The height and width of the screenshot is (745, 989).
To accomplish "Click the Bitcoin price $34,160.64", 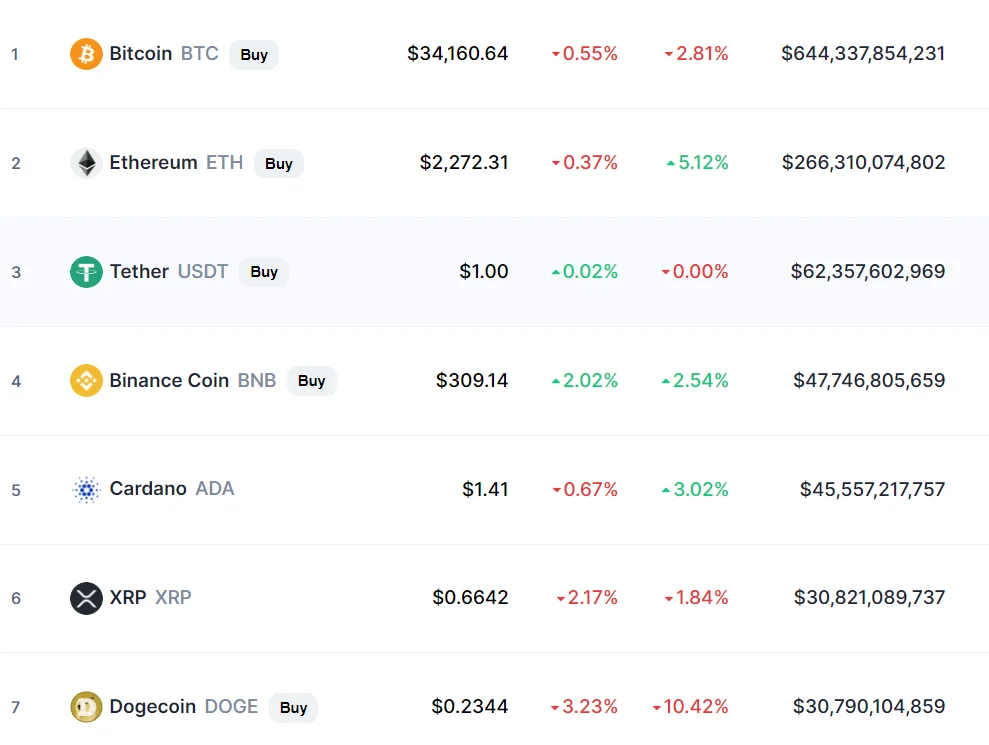I will pyautogui.click(x=457, y=54).
